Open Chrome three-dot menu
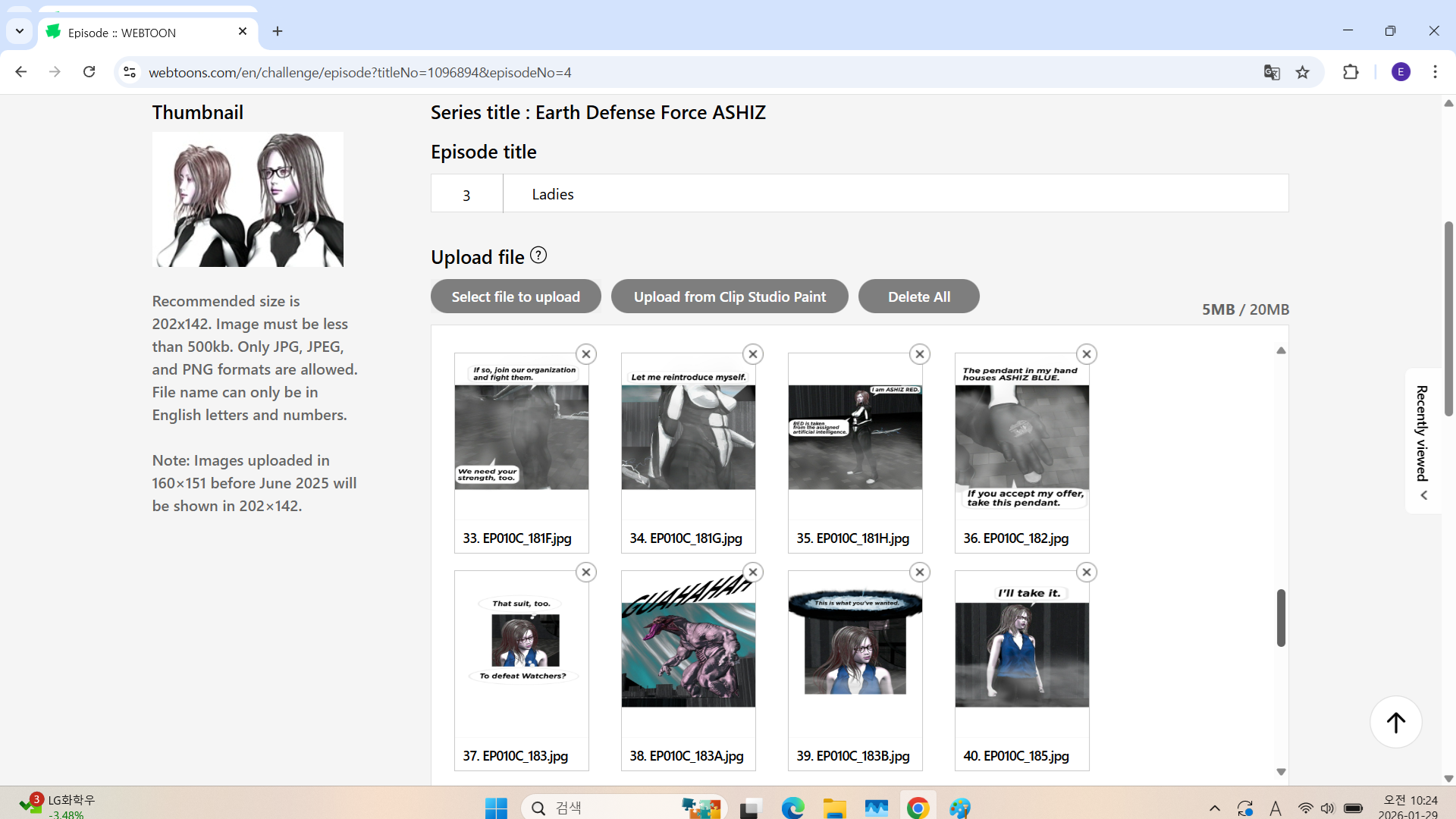The height and width of the screenshot is (819, 1456). (1435, 72)
